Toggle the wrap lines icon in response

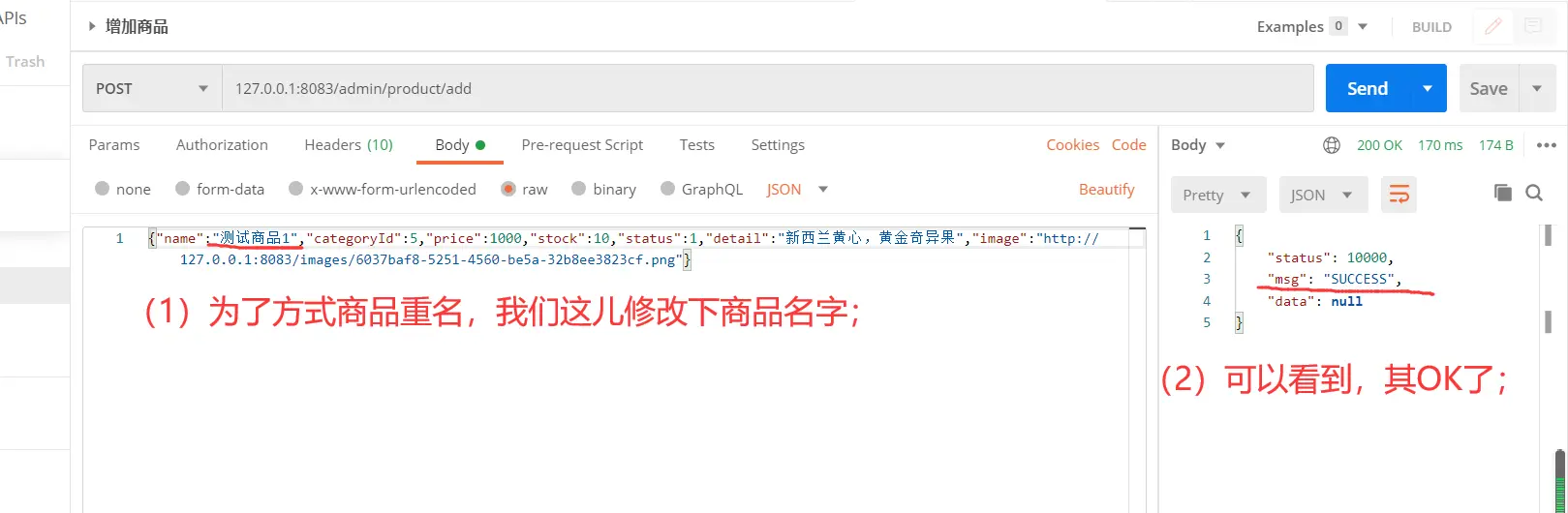tap(1399, 195)
